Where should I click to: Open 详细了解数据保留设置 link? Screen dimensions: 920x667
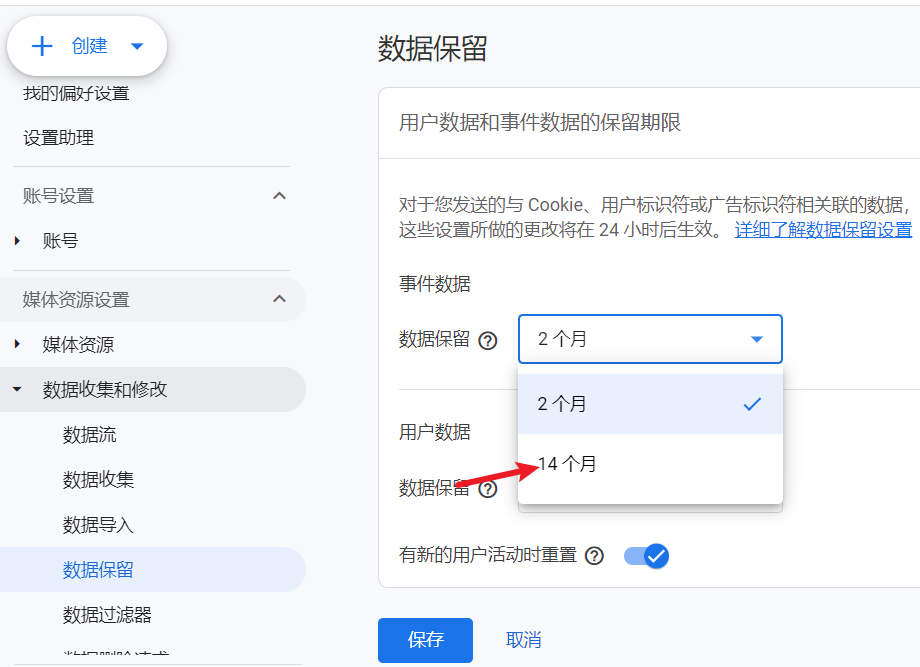pyautogui.click(x=823, y=229)
